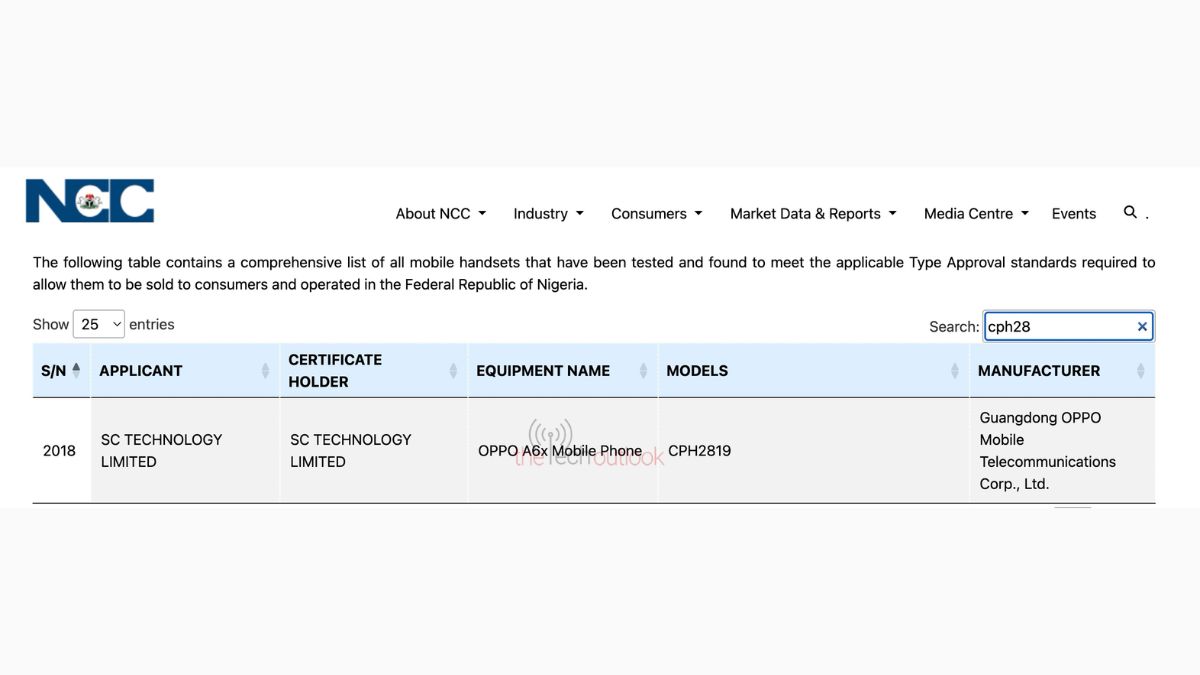
Task: Sort the Equipment Name column via arrows
Action: pyautogui.click(x=644, y=371)
